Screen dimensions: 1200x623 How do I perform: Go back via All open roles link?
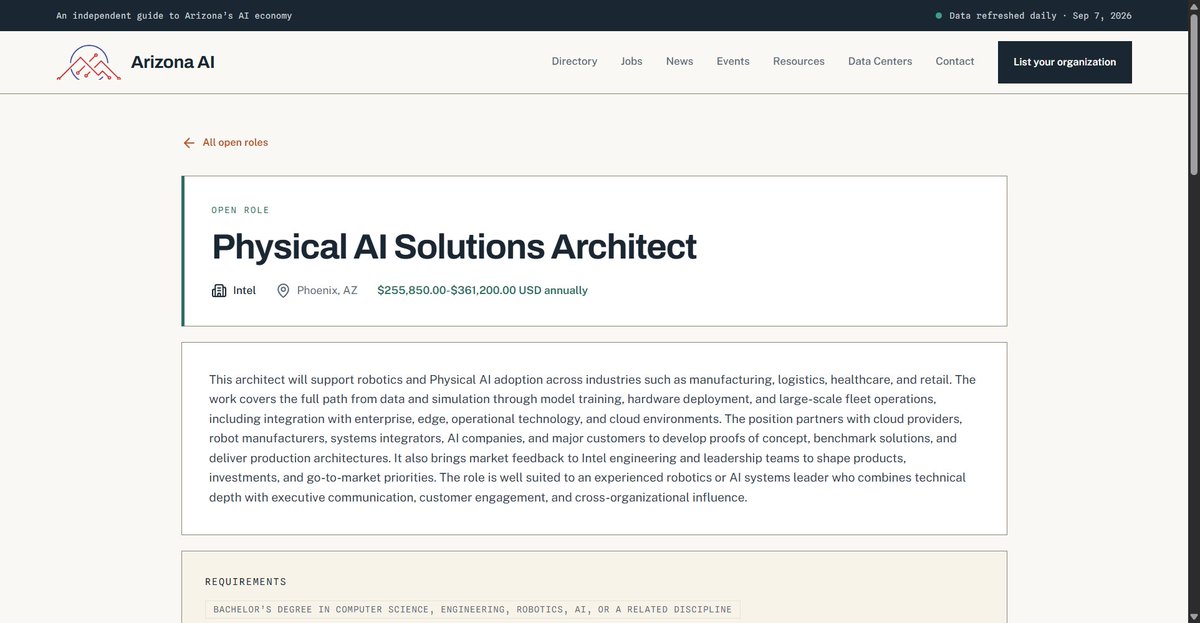(x=235, y=143)
